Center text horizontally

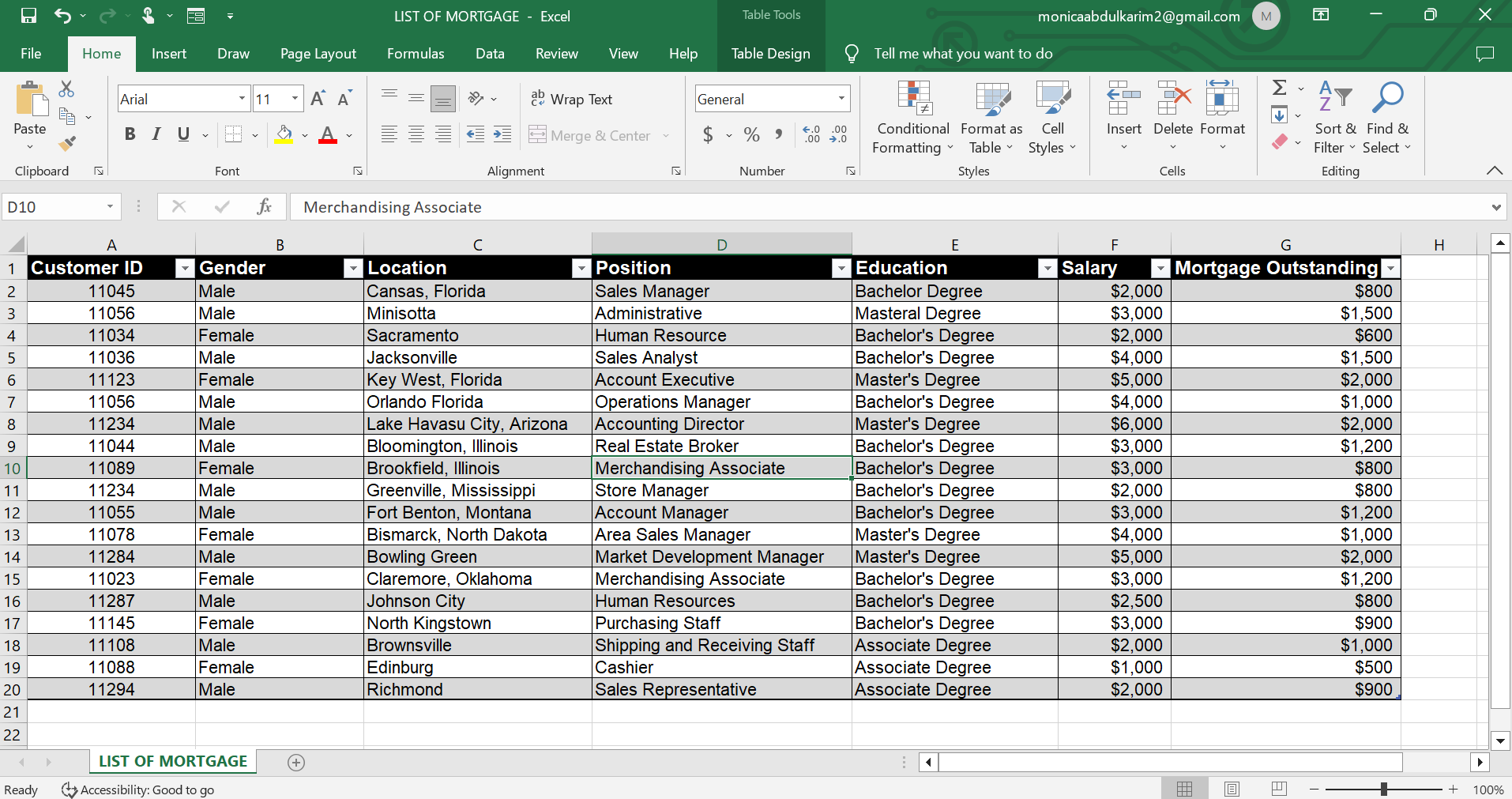click(416, 134)
